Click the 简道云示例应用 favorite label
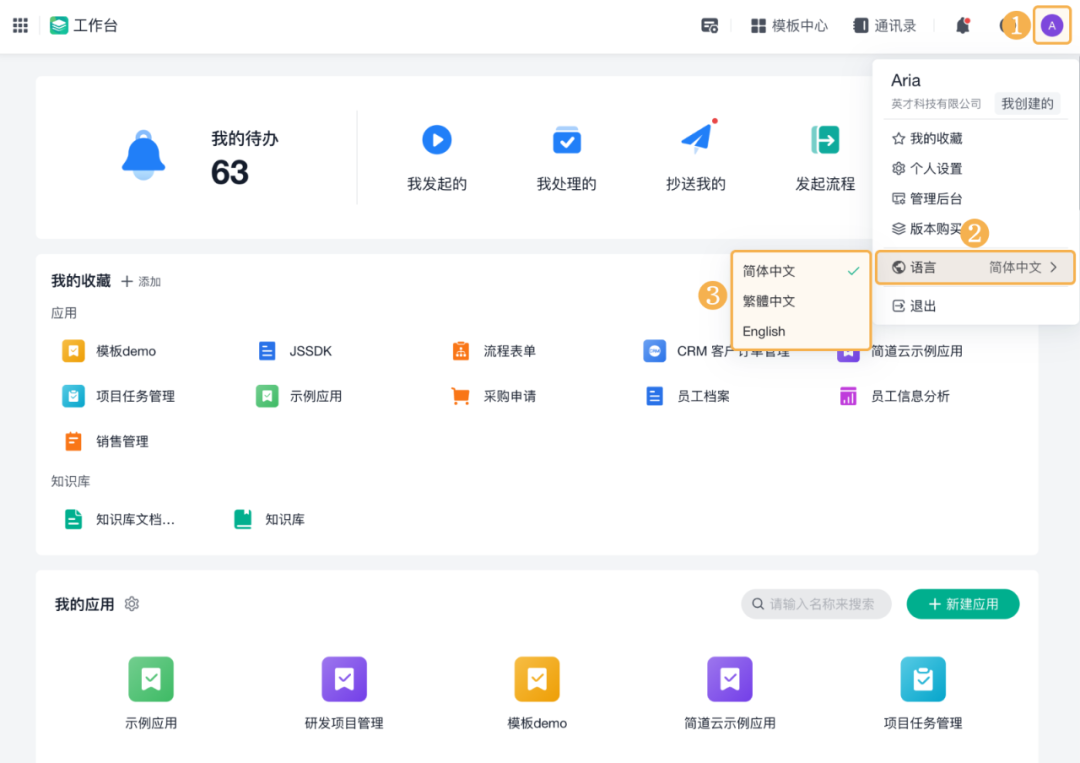The width and height of the screenshot is (1080, 763). pos(917,351)
